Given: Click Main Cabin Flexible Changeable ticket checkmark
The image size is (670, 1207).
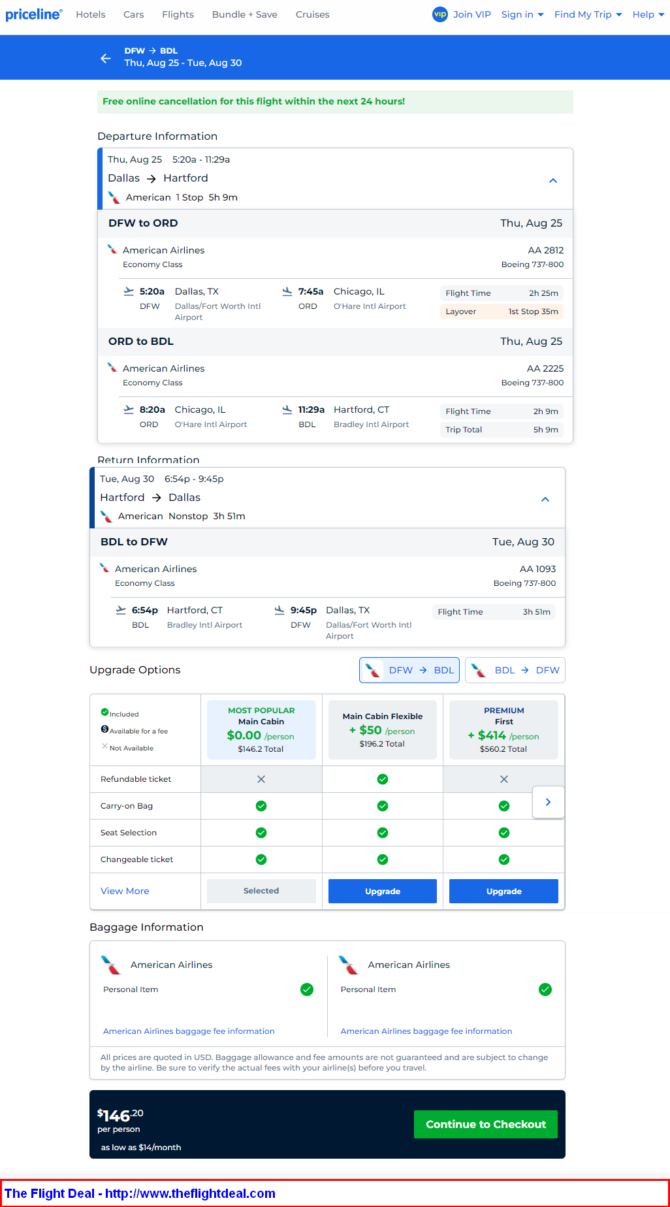Looking at the screenshot, I should click(x=382, y=859).
